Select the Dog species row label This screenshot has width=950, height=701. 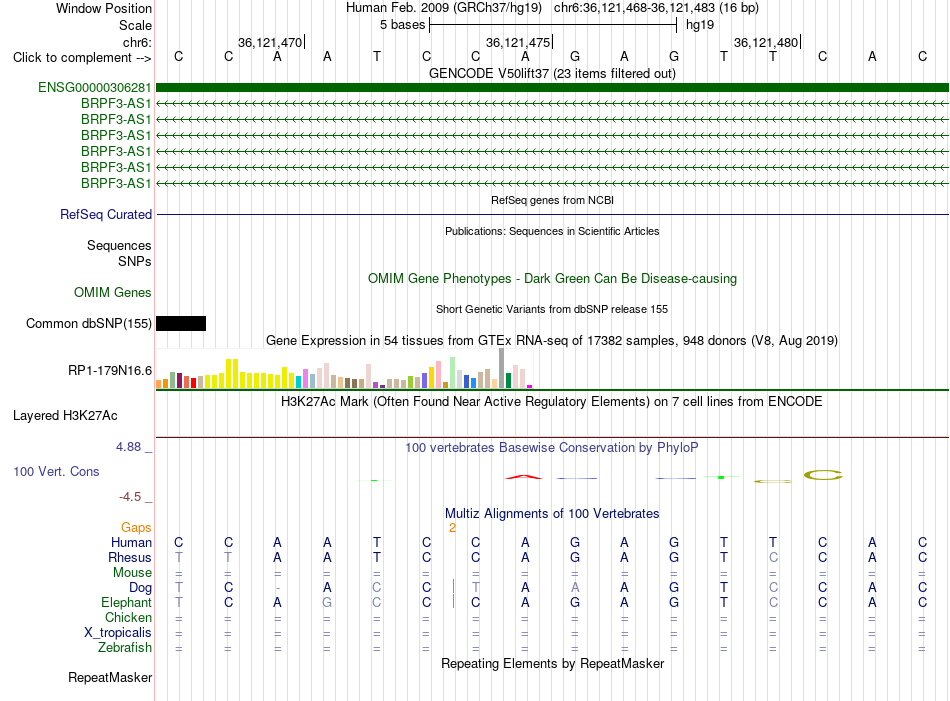(140, 588)
